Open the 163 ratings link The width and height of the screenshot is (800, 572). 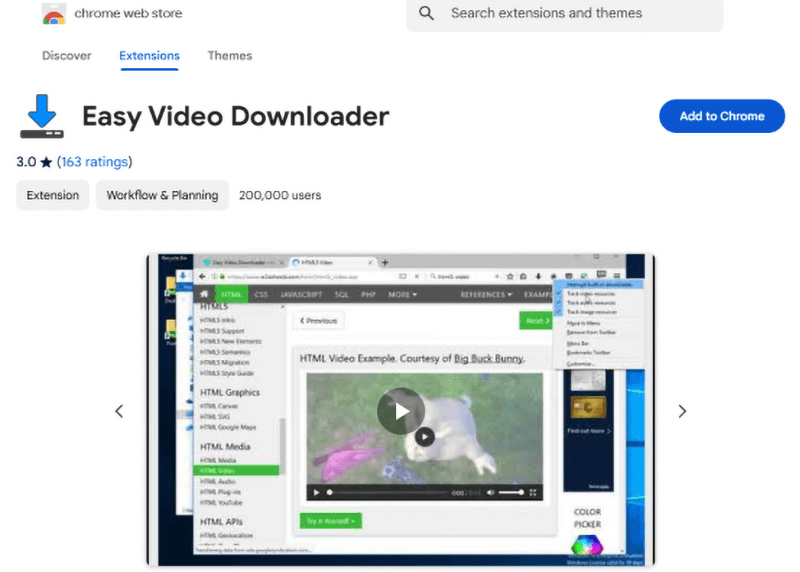pyautogui.click(x=94, y=162)
